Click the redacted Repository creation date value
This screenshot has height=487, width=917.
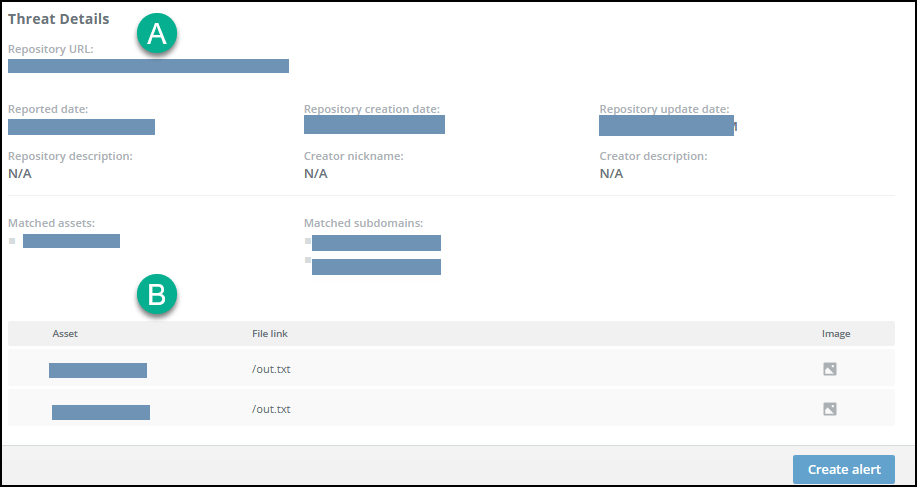tap(374, 125)
